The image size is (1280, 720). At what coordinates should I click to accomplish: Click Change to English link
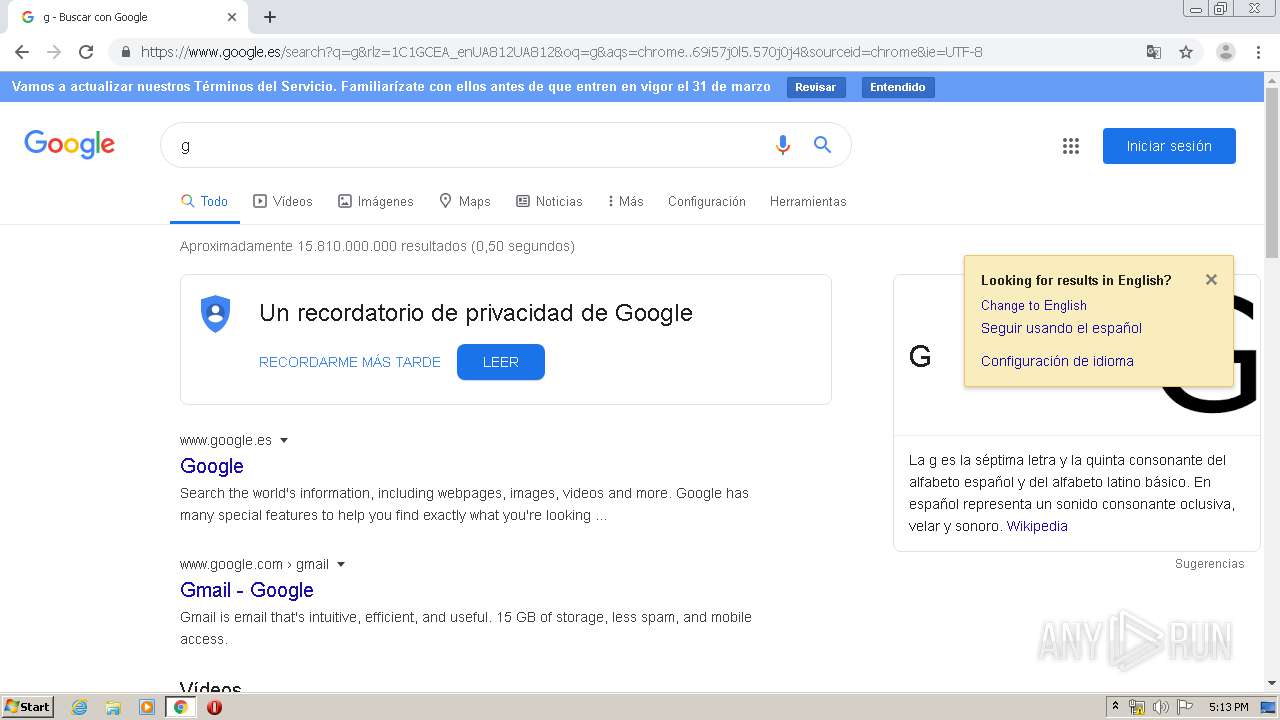click(x=1034, y=306)
